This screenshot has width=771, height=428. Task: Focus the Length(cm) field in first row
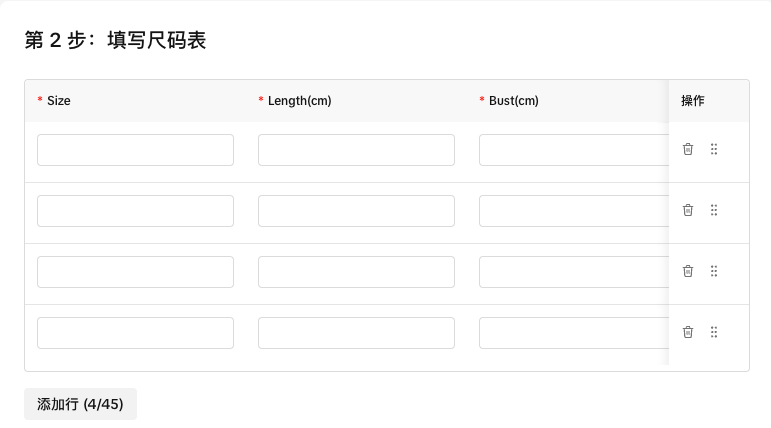pos(356,150)
